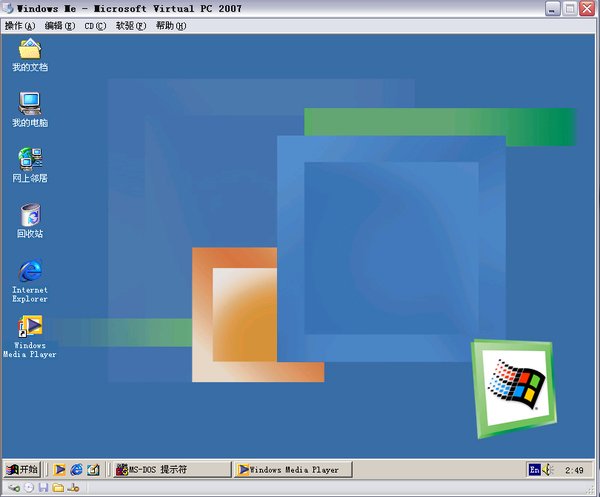Click the 2:49 system clock
This screenshot has width=600, height=497.
point(574,470)
